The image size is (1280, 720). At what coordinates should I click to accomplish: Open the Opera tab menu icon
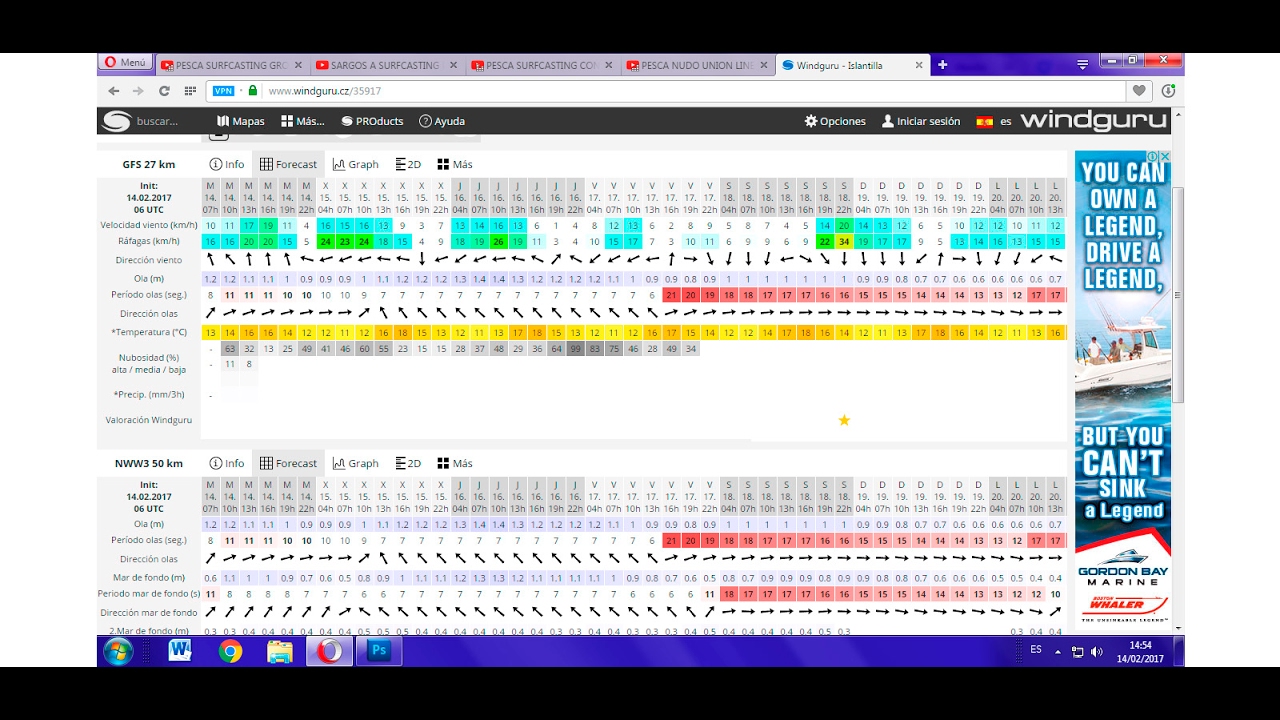[x=1082, y=65]
